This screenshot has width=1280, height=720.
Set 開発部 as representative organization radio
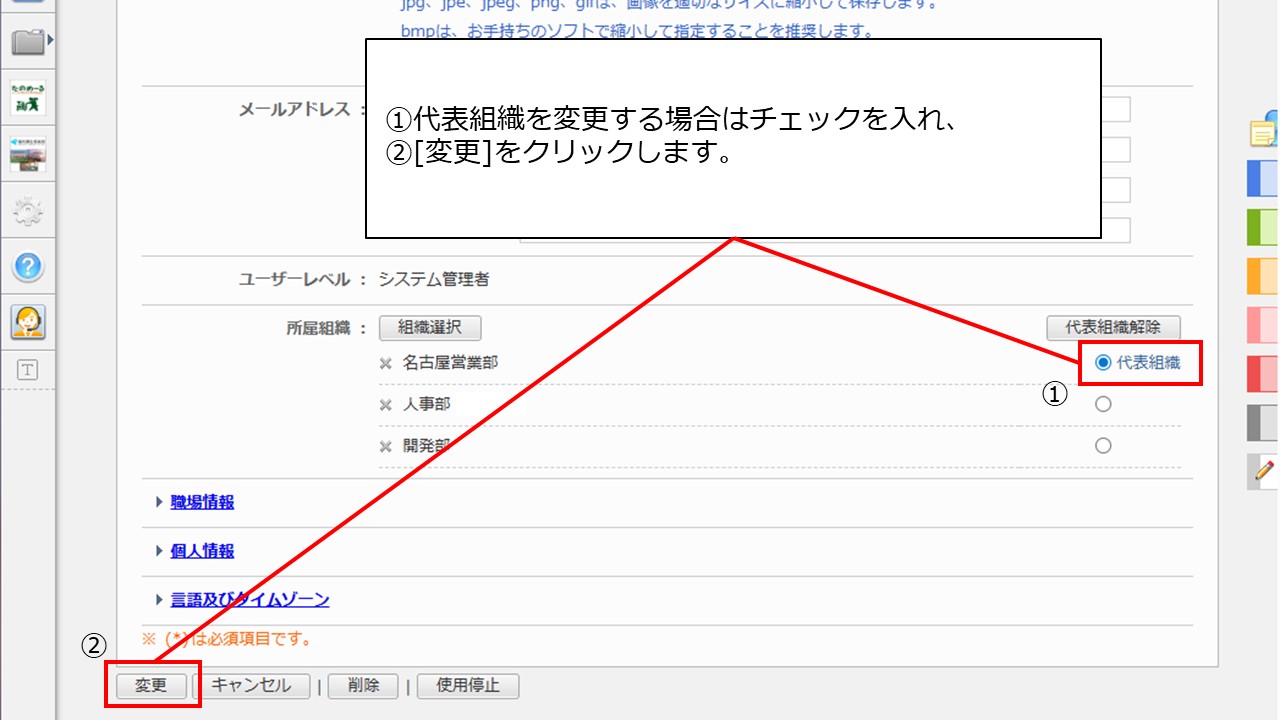click(x=1103, y=445)
